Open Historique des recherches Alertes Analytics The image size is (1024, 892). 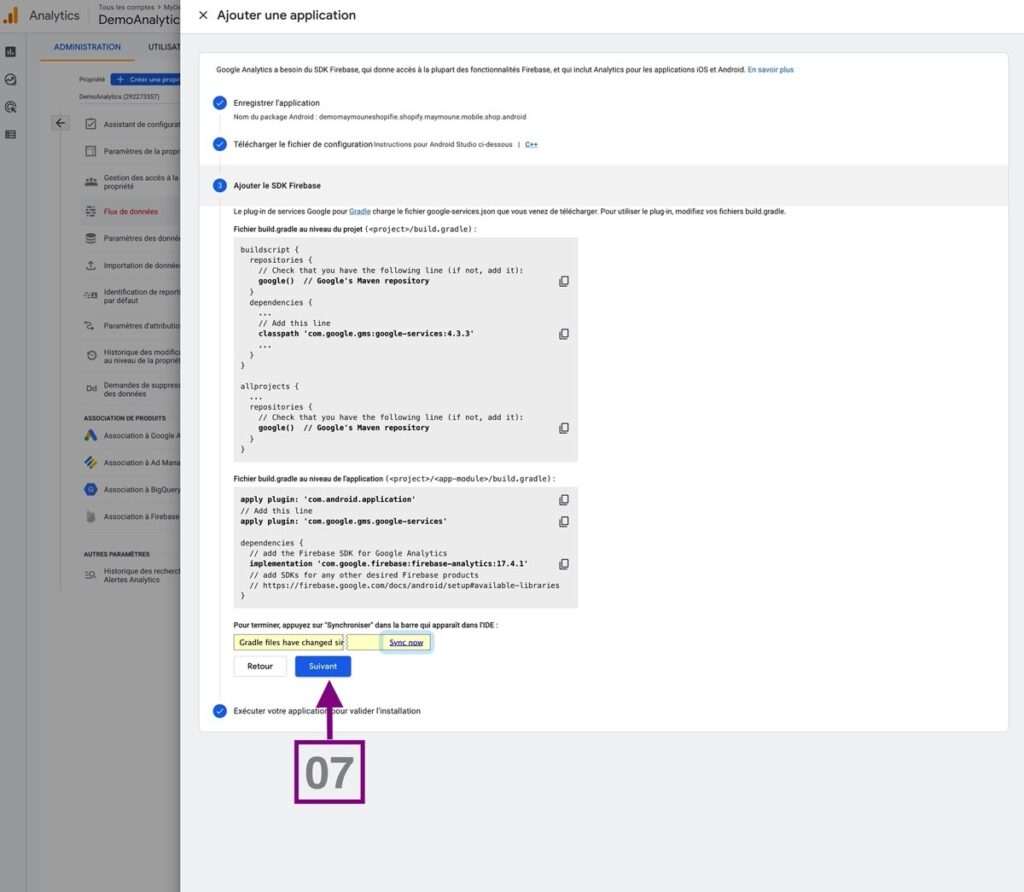point(133,575)
